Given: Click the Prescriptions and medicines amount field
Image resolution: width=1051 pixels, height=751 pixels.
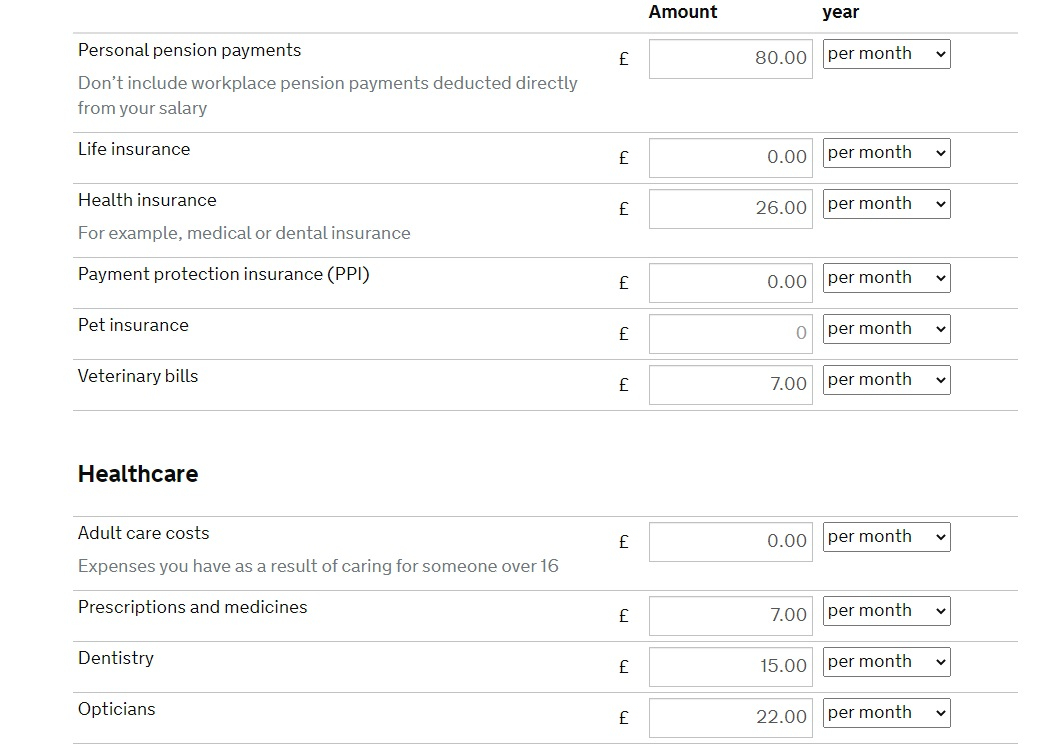Looking at the screenshot, I should tap(730, 615).
